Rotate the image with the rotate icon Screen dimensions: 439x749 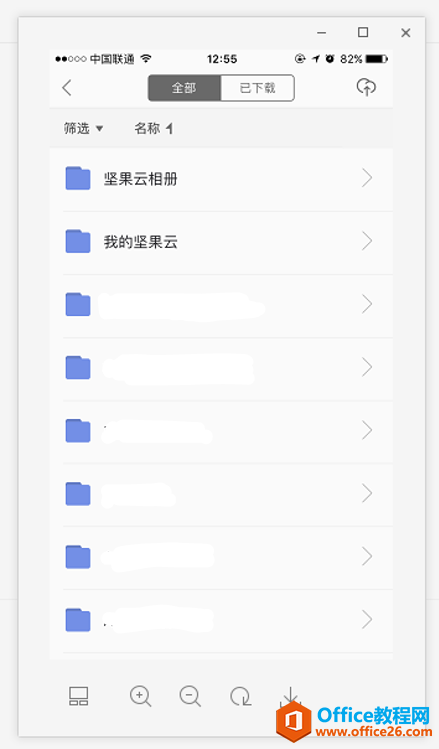click(240, 696)
